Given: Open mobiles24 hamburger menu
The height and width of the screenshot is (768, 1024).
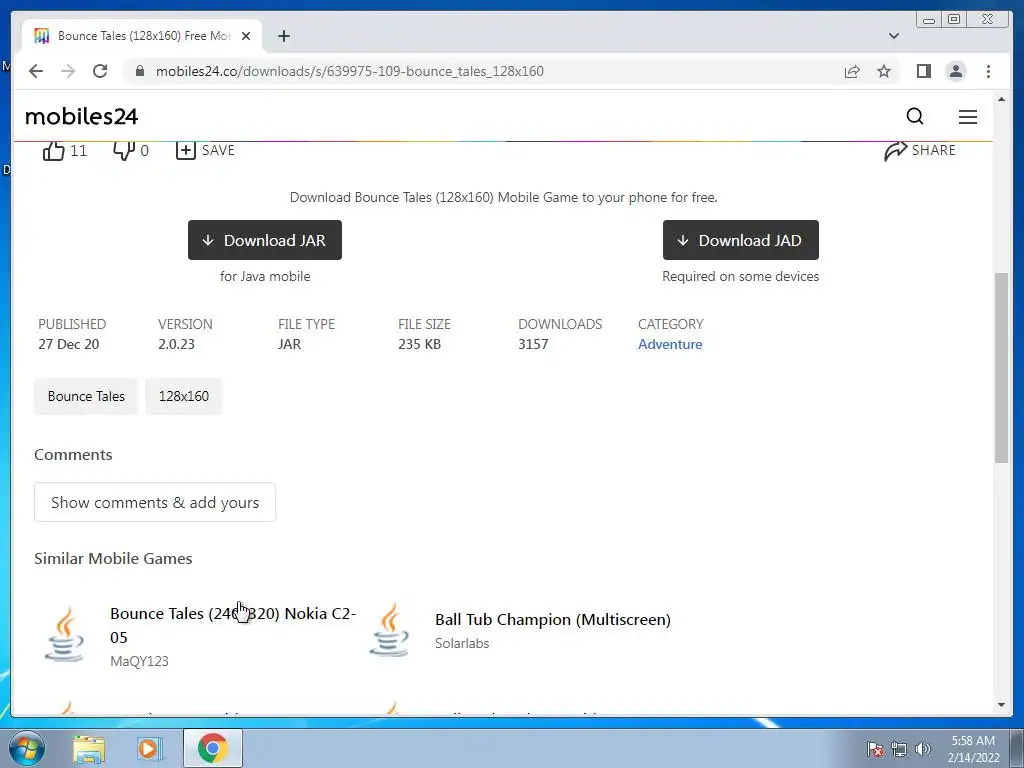Looking at the screenshot, I should point(968,116).
